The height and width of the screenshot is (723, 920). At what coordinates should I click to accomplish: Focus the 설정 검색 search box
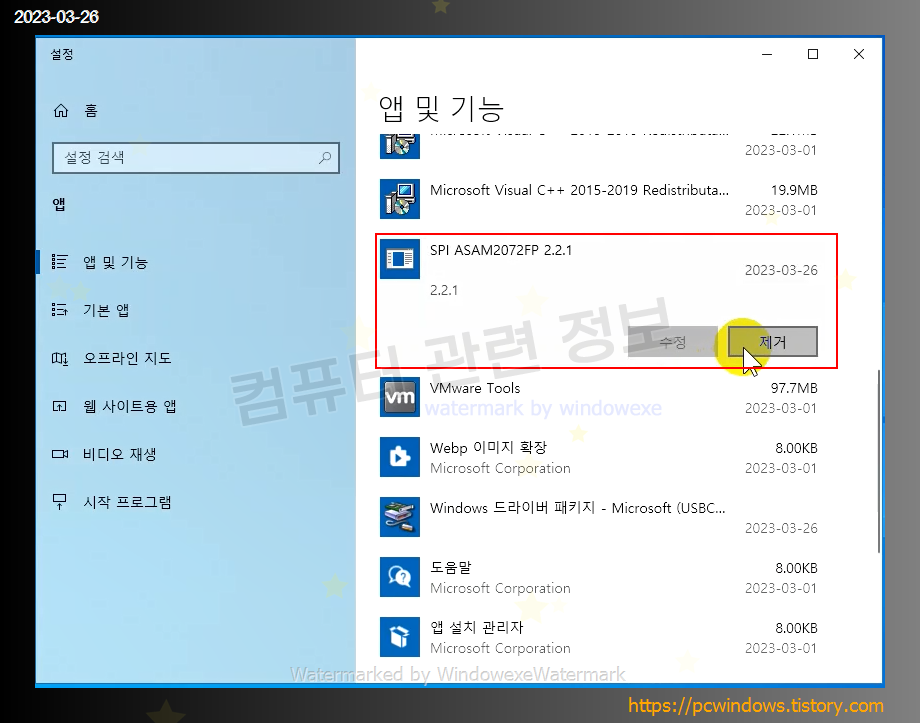pos(196,157)
